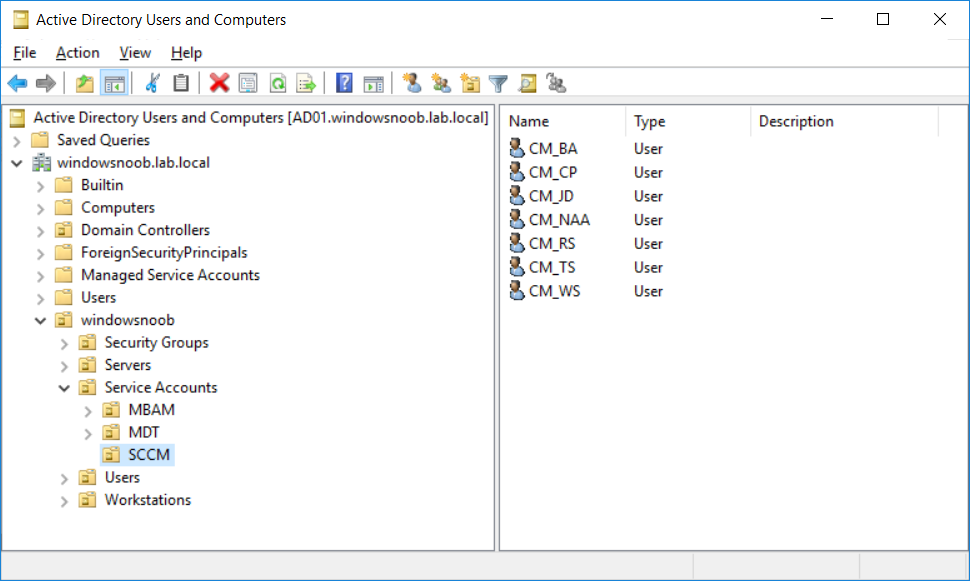Click the red Delete toolbar icon
The width and height of the screenshot is (970, 581).
coord(219,83)
